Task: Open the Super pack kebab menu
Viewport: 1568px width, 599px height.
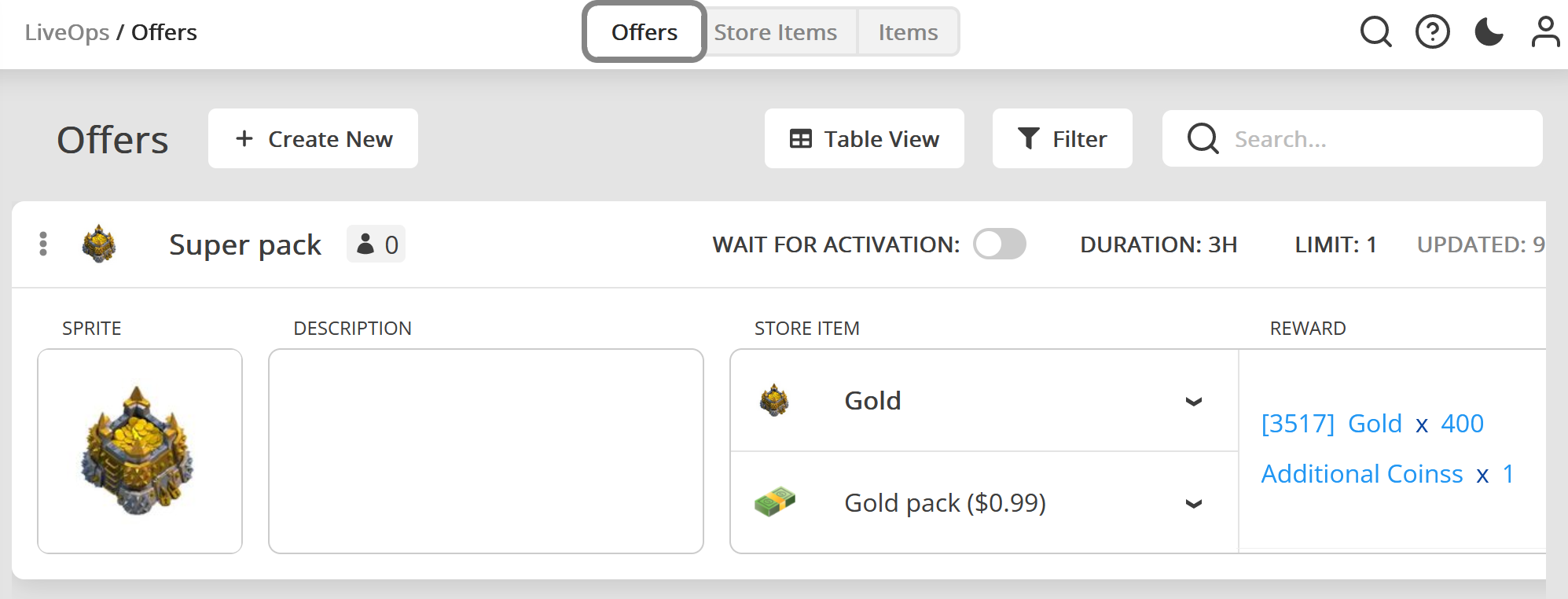Action: coord(43,244)
